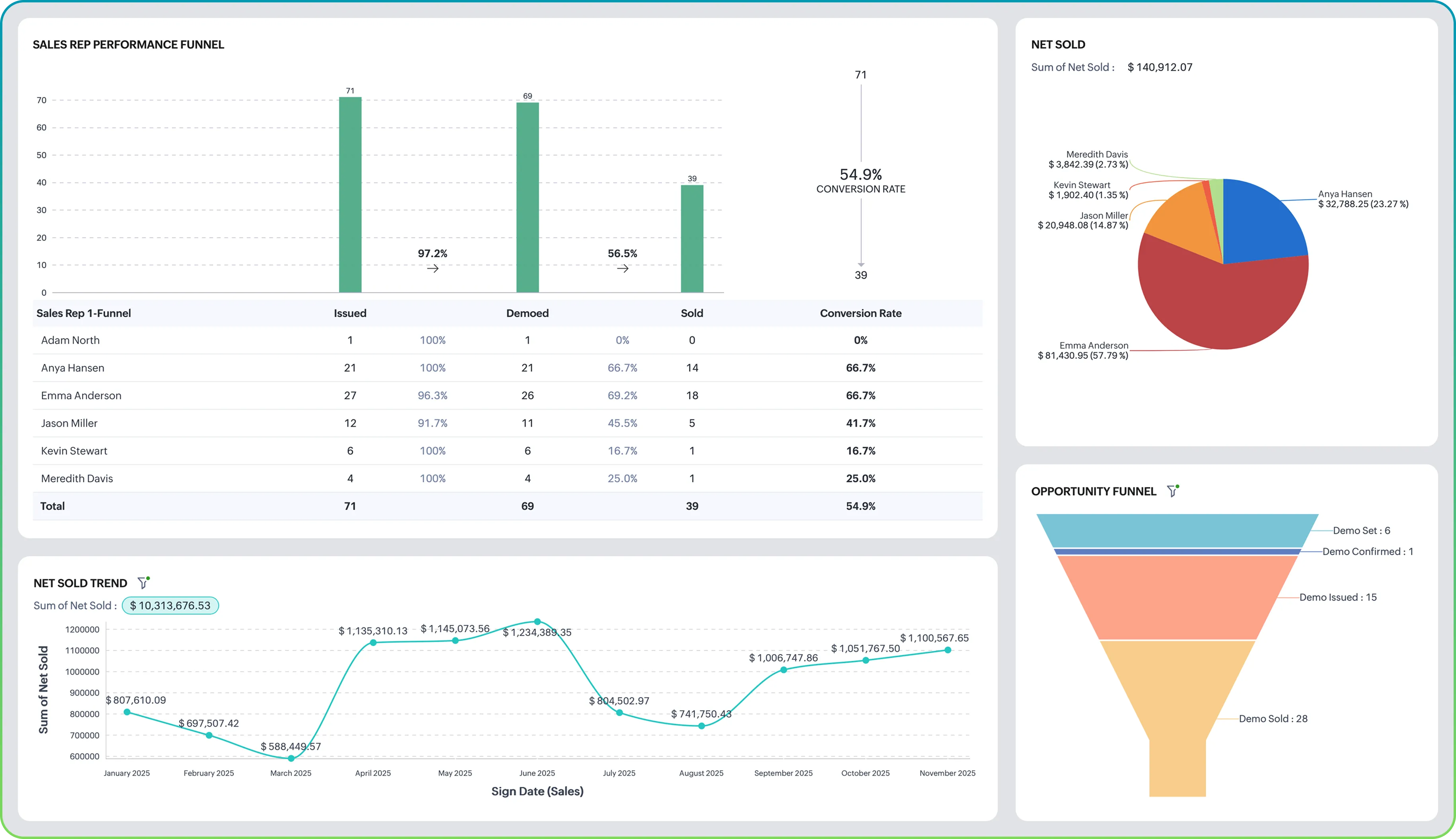The image size is (1456, 839).
Task: Click the March 2025 data point on trend line
Action: 291,758
